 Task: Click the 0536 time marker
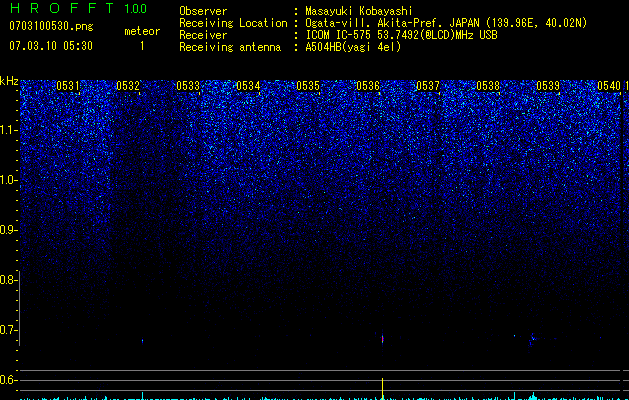[x=368, y=86]
